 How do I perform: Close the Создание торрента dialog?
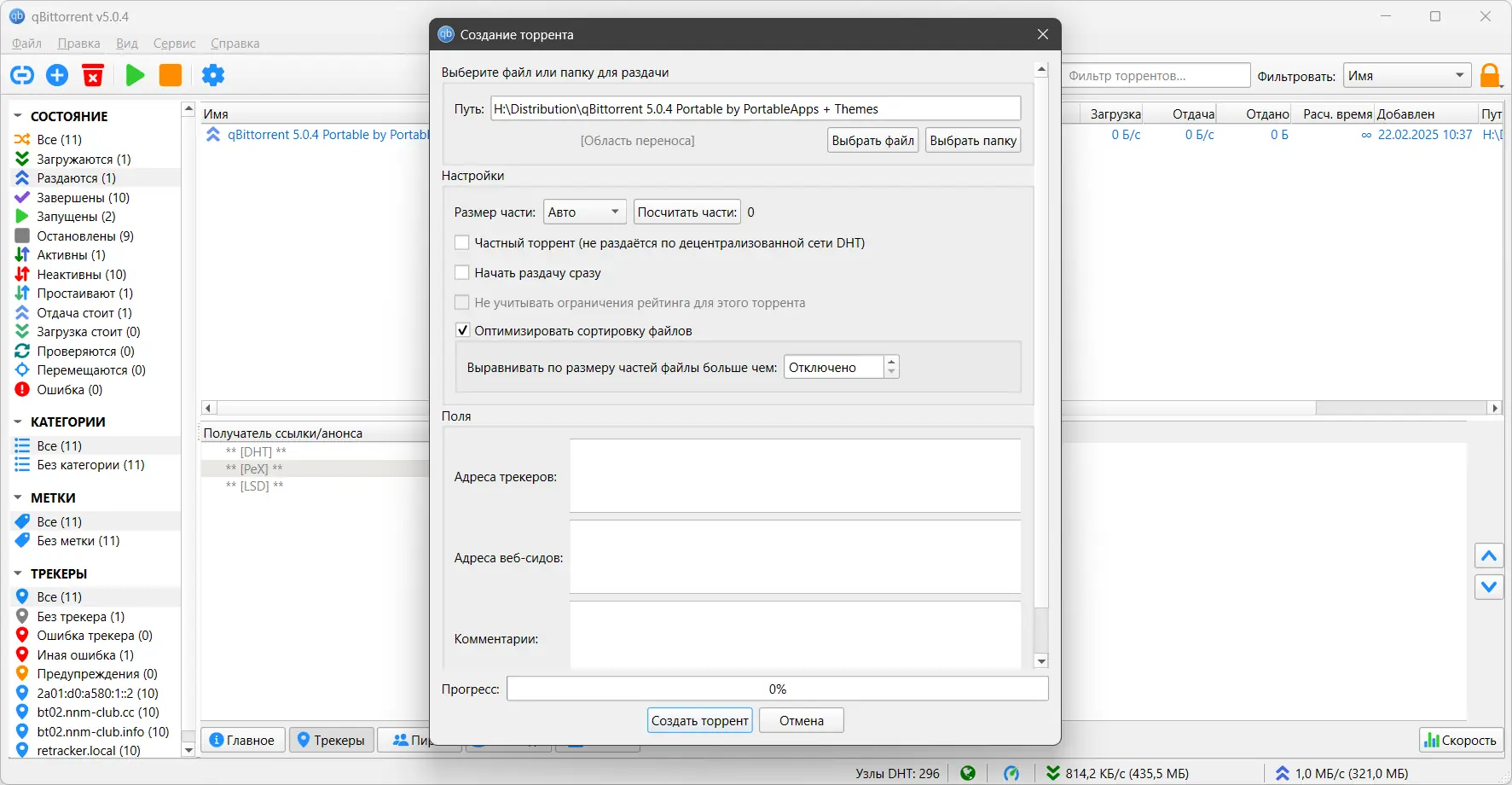pyautogui.click(x=1043, y=34)
